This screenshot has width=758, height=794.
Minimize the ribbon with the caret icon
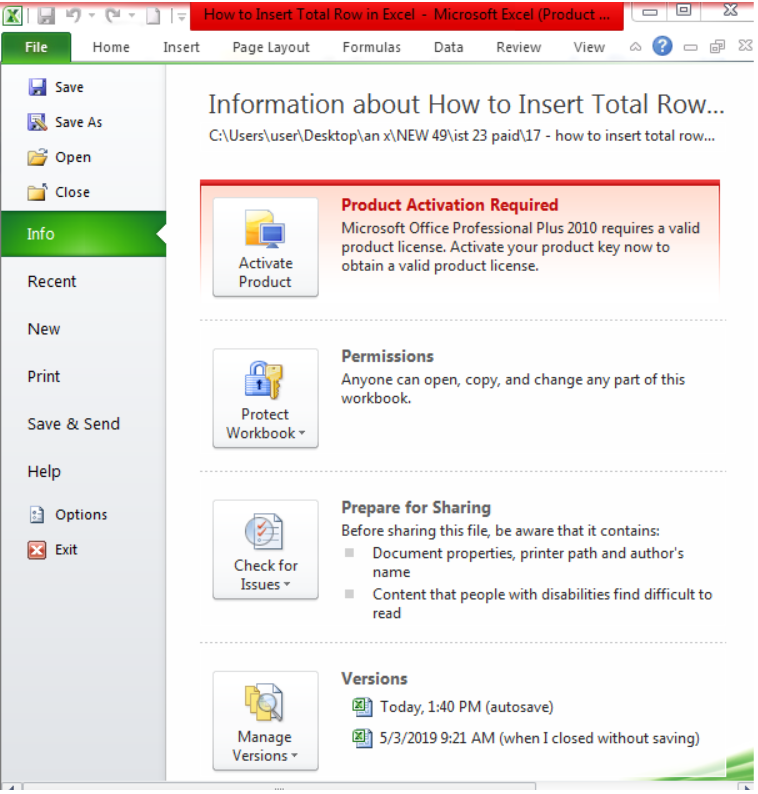click(635, 48)
